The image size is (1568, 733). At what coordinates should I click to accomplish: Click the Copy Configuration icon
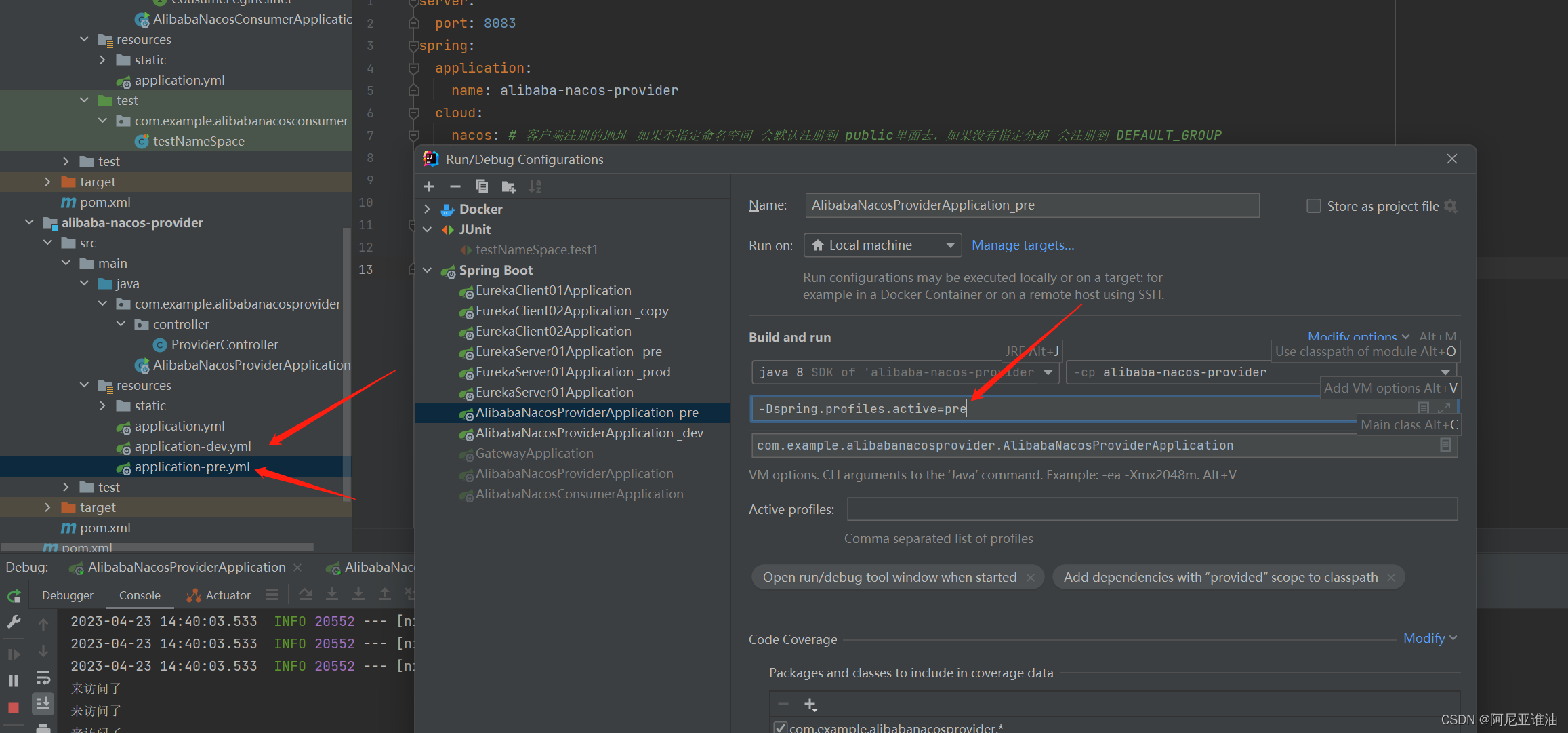click(482, 186)
